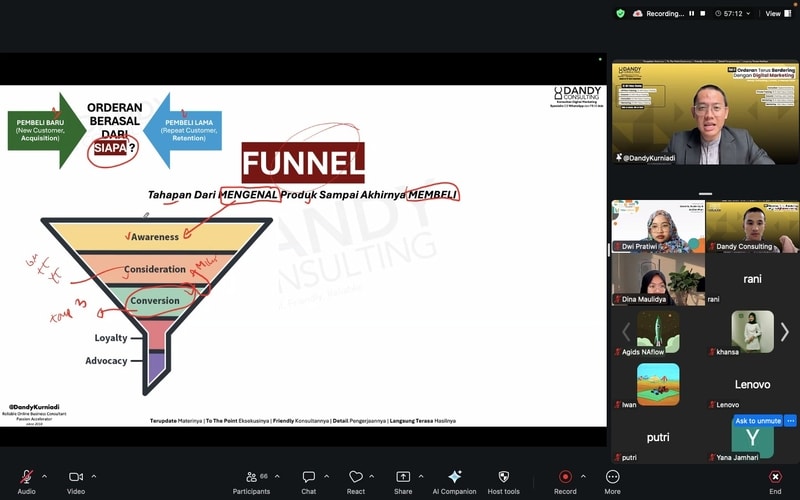
Task: Go to next page of participant gallery
Action: pos(785,331)
